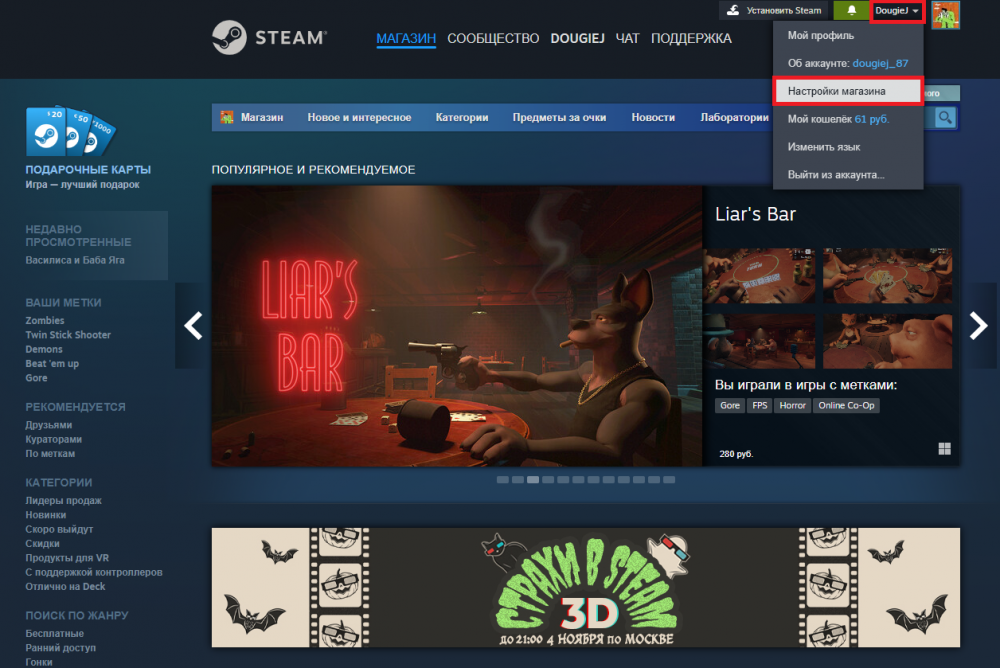Open notifications bell icon
Viewport: 1000px width, 668px height.
tap(851, 10)
